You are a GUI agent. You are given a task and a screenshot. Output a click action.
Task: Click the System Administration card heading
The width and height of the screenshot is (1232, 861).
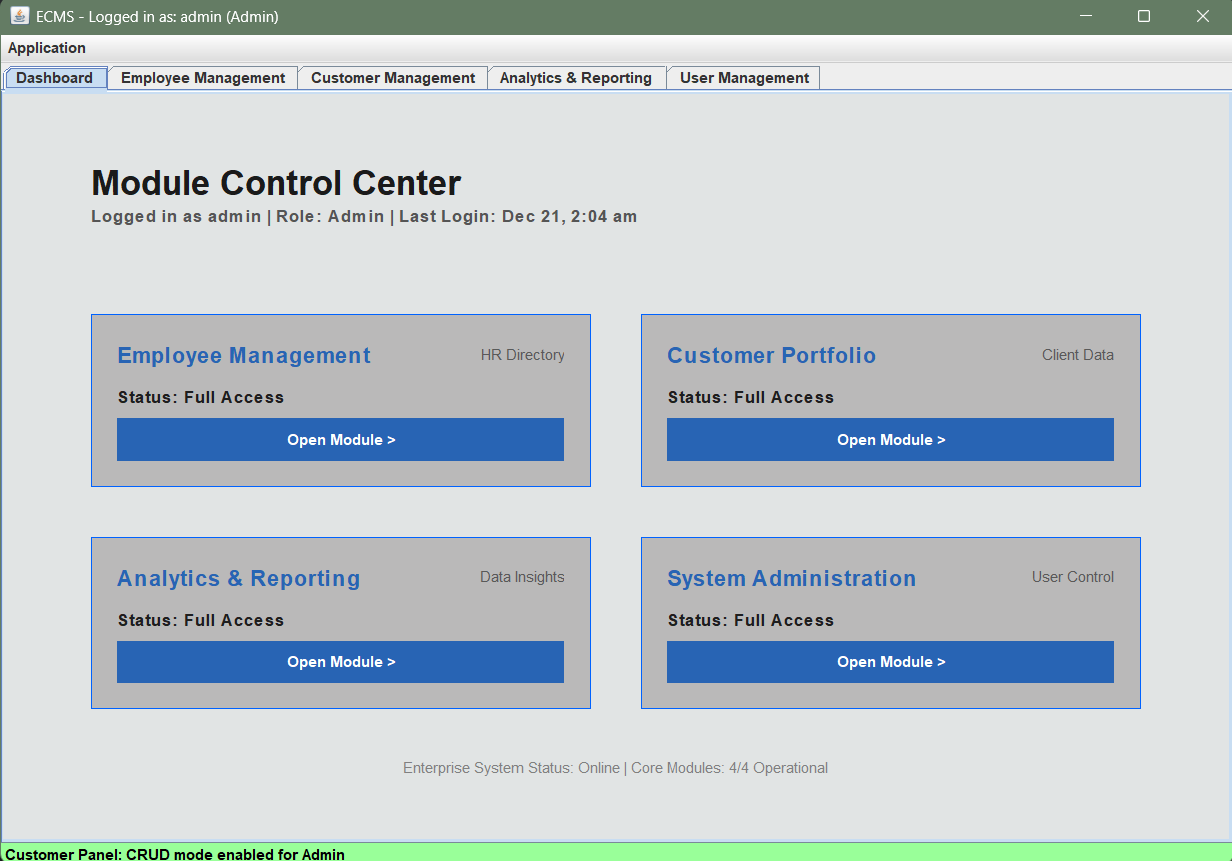click(791, 579)
